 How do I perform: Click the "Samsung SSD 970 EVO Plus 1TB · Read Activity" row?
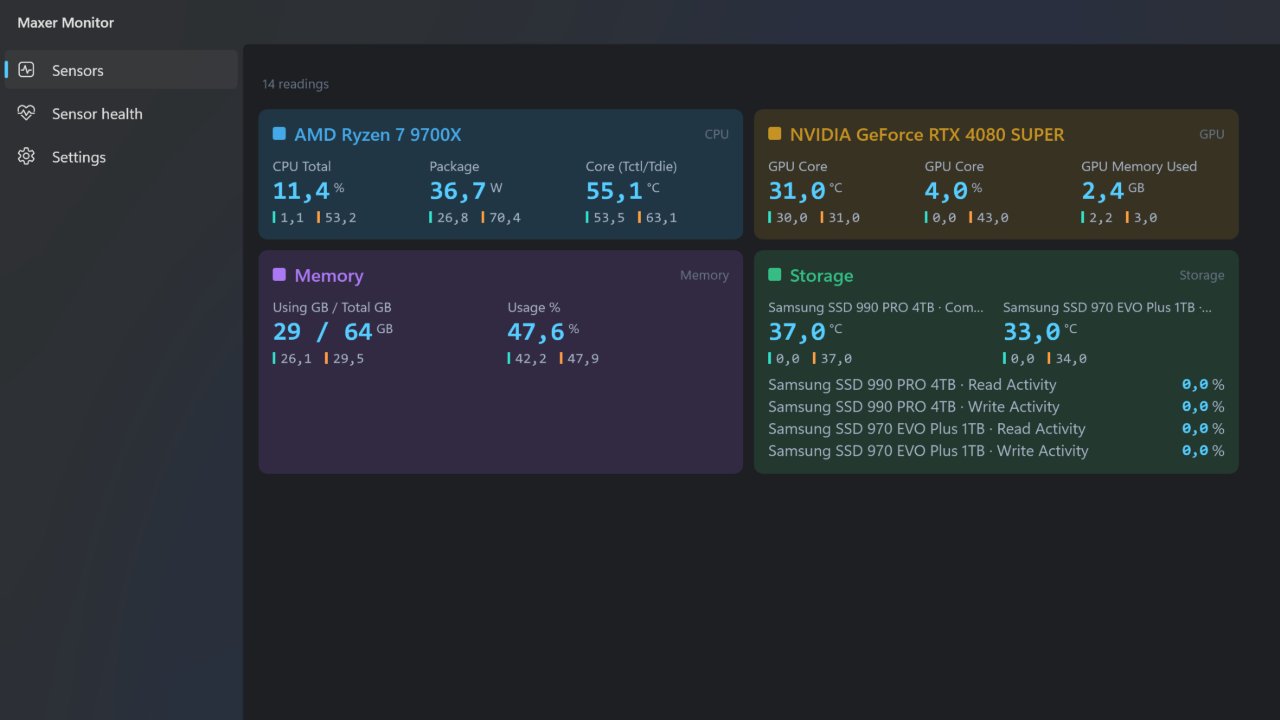pyautogui.click(x=996, y=429)
